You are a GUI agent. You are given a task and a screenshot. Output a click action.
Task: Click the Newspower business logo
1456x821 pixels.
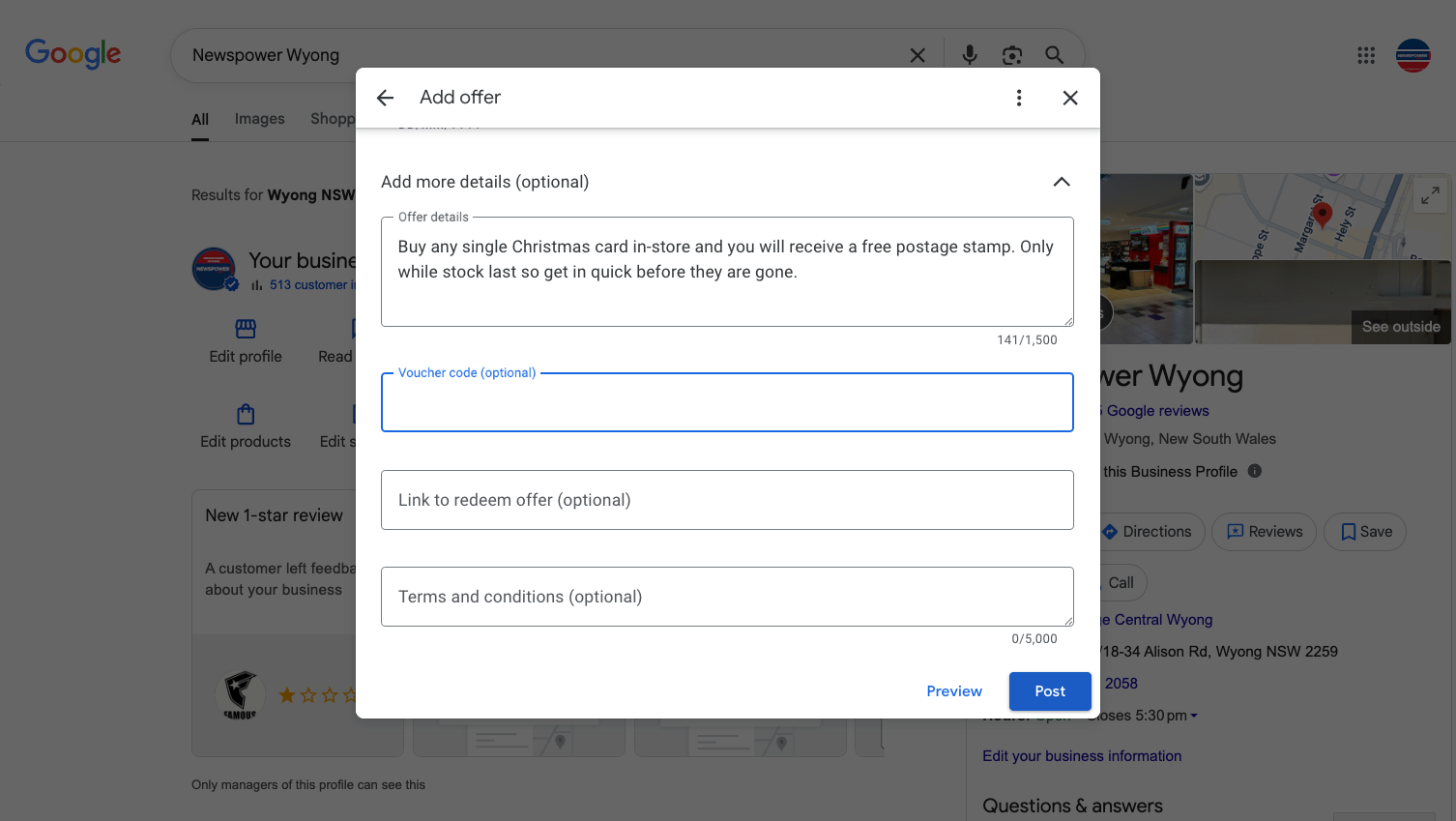click(x=215, y=270)
